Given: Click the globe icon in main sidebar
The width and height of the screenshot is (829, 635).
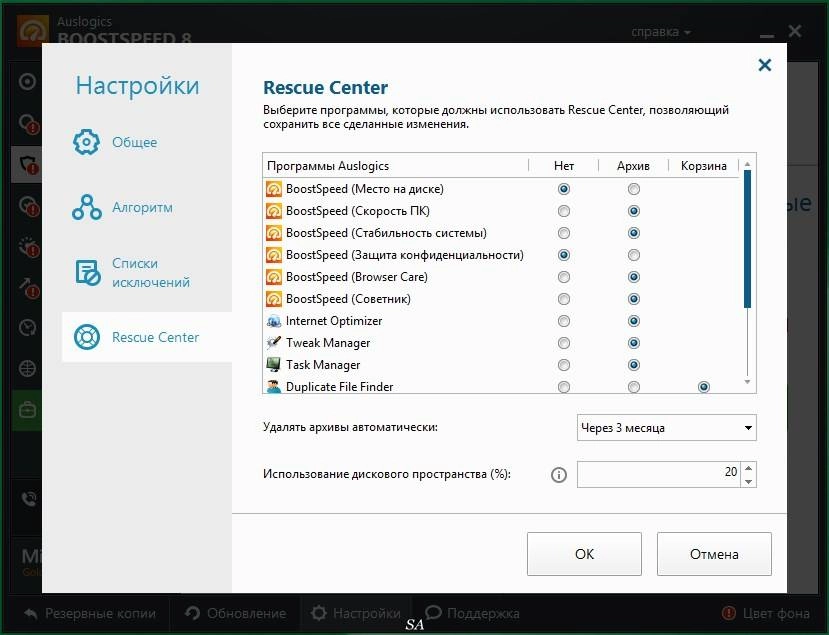Looking at the screenshot, I should tap(27, 368).
